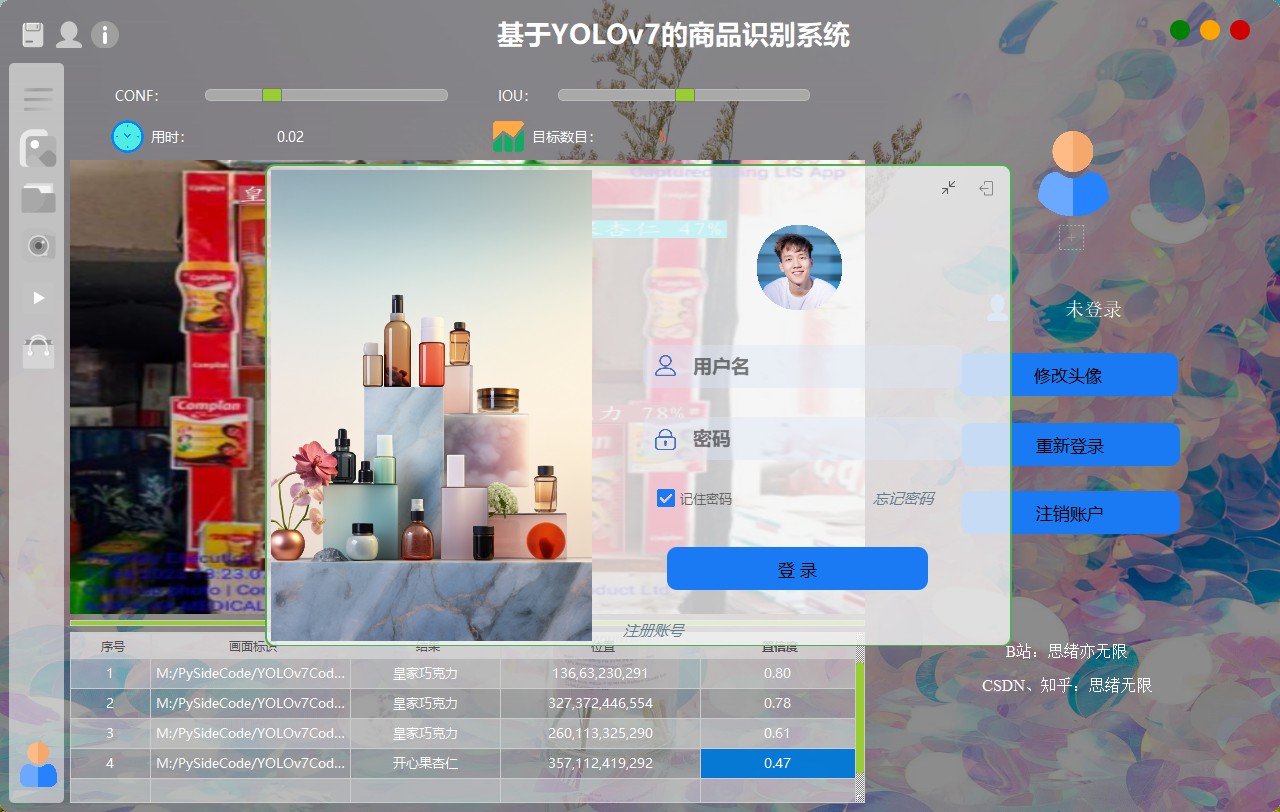Open the shopping bag icon in sidebar
This screenshot has width=1280, height=812.
38,351
